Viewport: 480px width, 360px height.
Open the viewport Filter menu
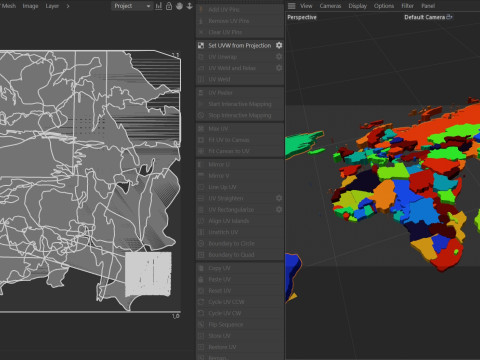coord(407,6)
